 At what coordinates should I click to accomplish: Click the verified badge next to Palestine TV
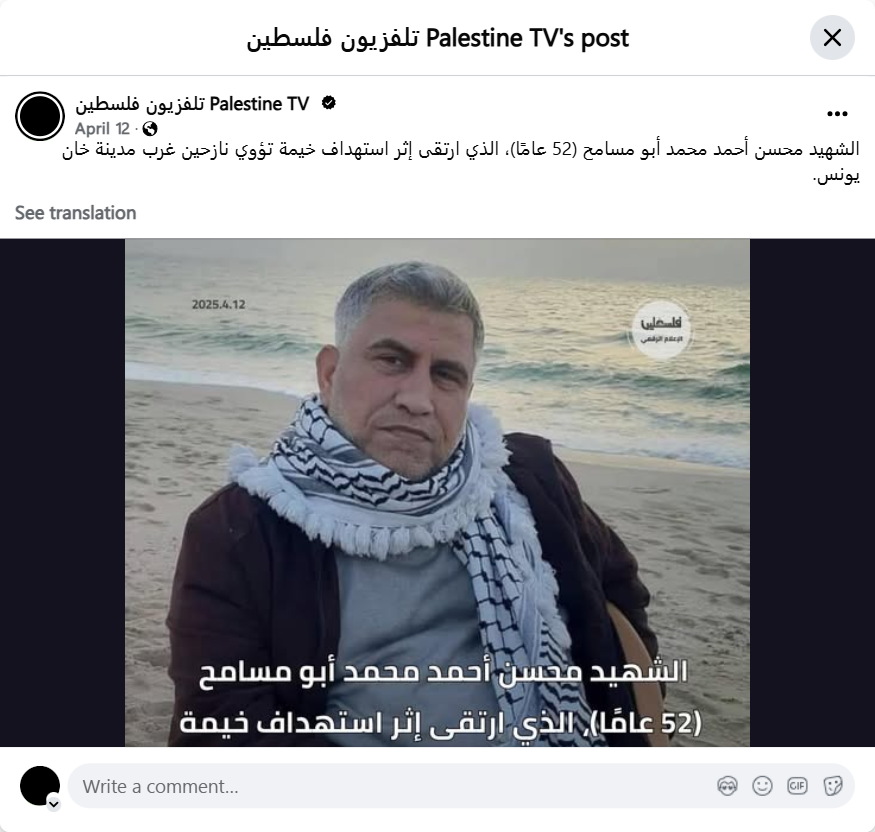pyautogui.click(x=329, y=103)
